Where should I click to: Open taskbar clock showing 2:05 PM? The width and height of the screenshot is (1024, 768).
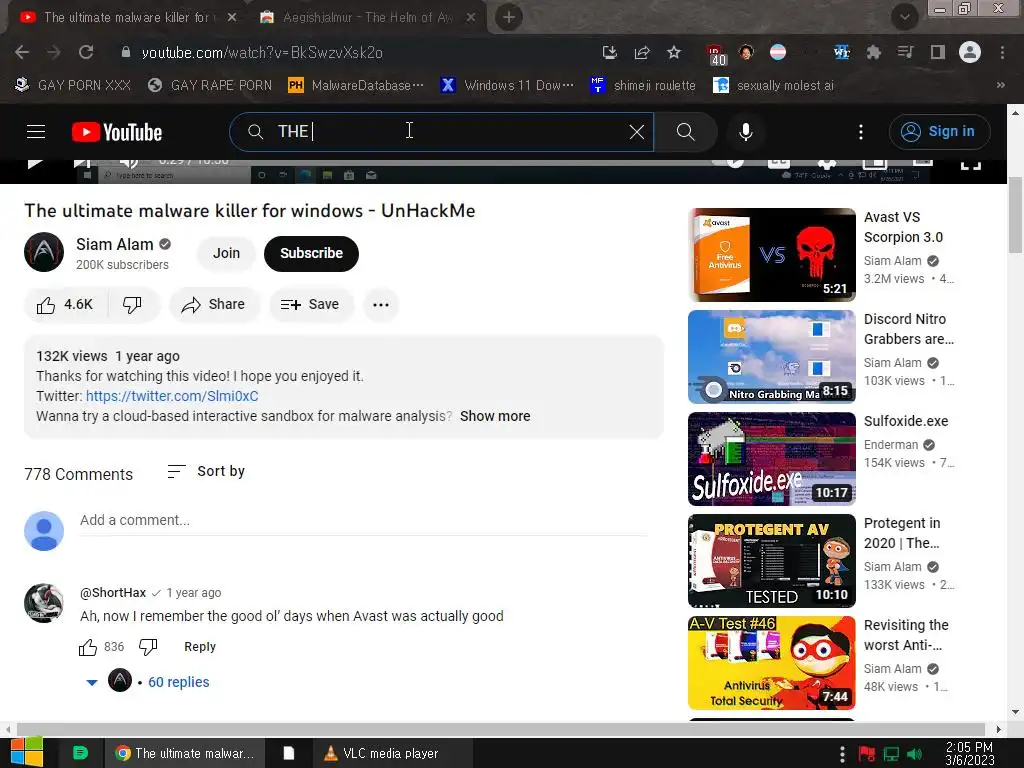click(x=970, y=754)
